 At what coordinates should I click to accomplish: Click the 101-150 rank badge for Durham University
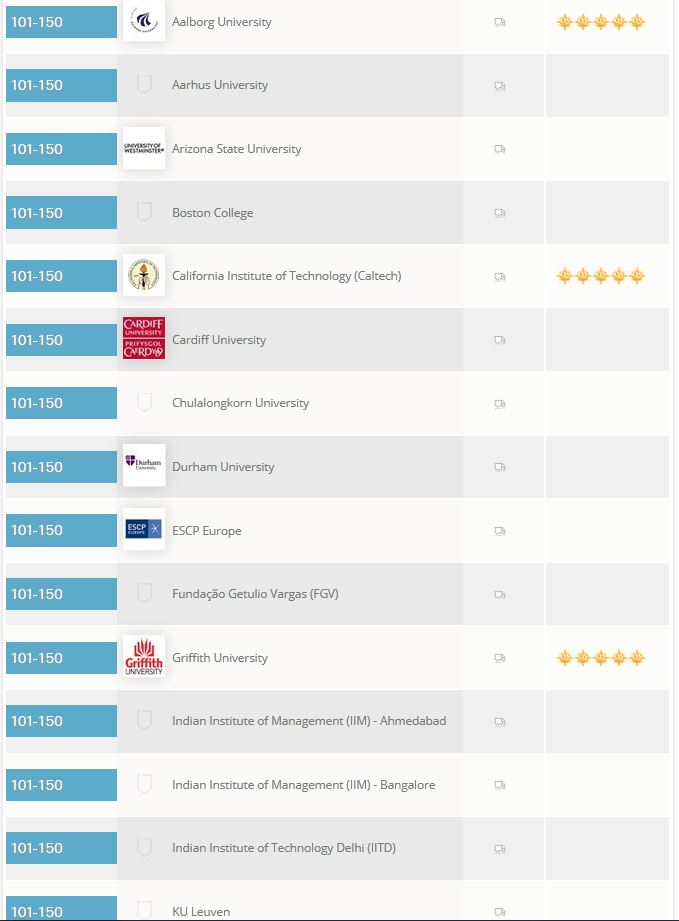pyautogui.click(x=61, y=467)
